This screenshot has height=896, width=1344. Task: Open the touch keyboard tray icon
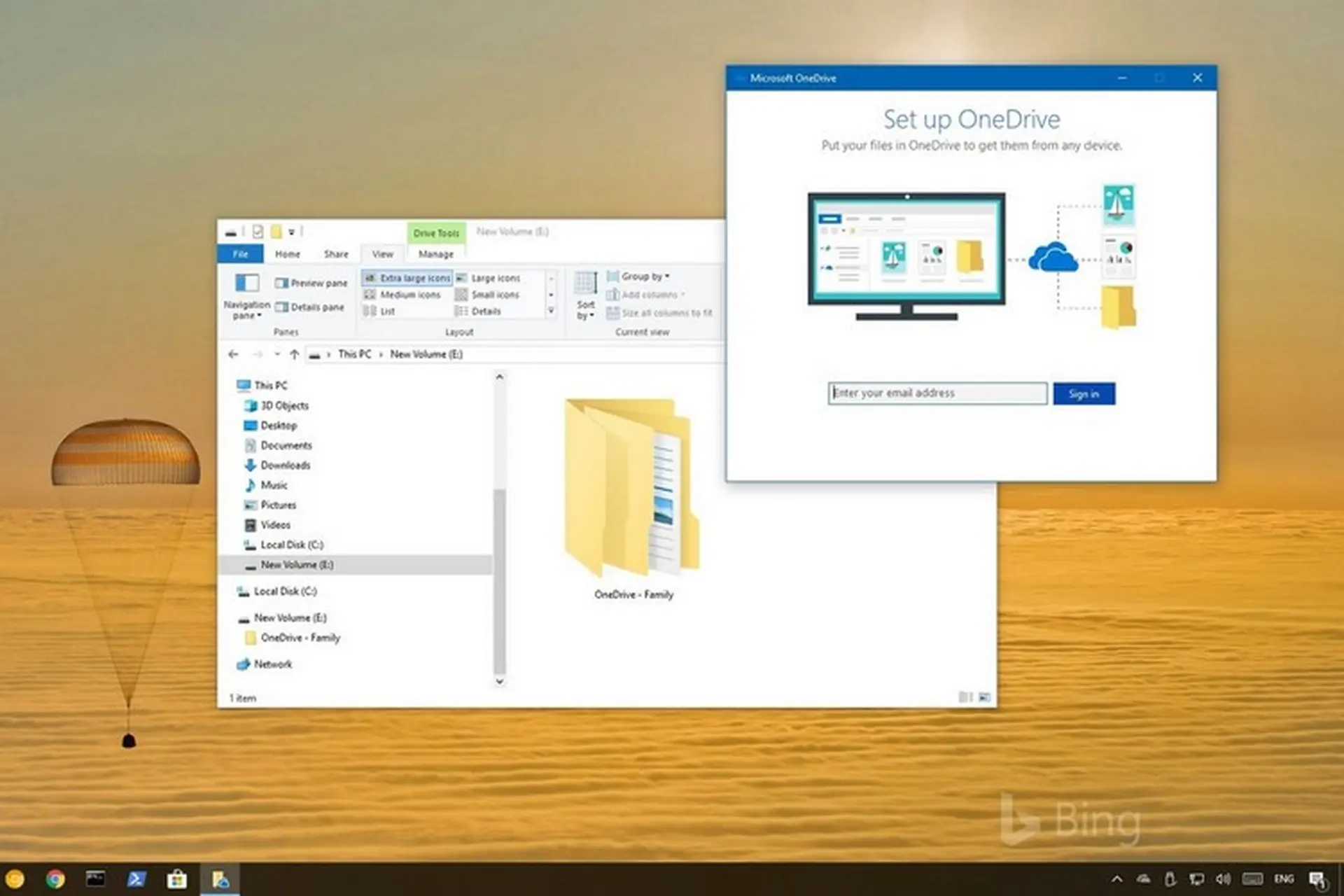(1253, 879)
